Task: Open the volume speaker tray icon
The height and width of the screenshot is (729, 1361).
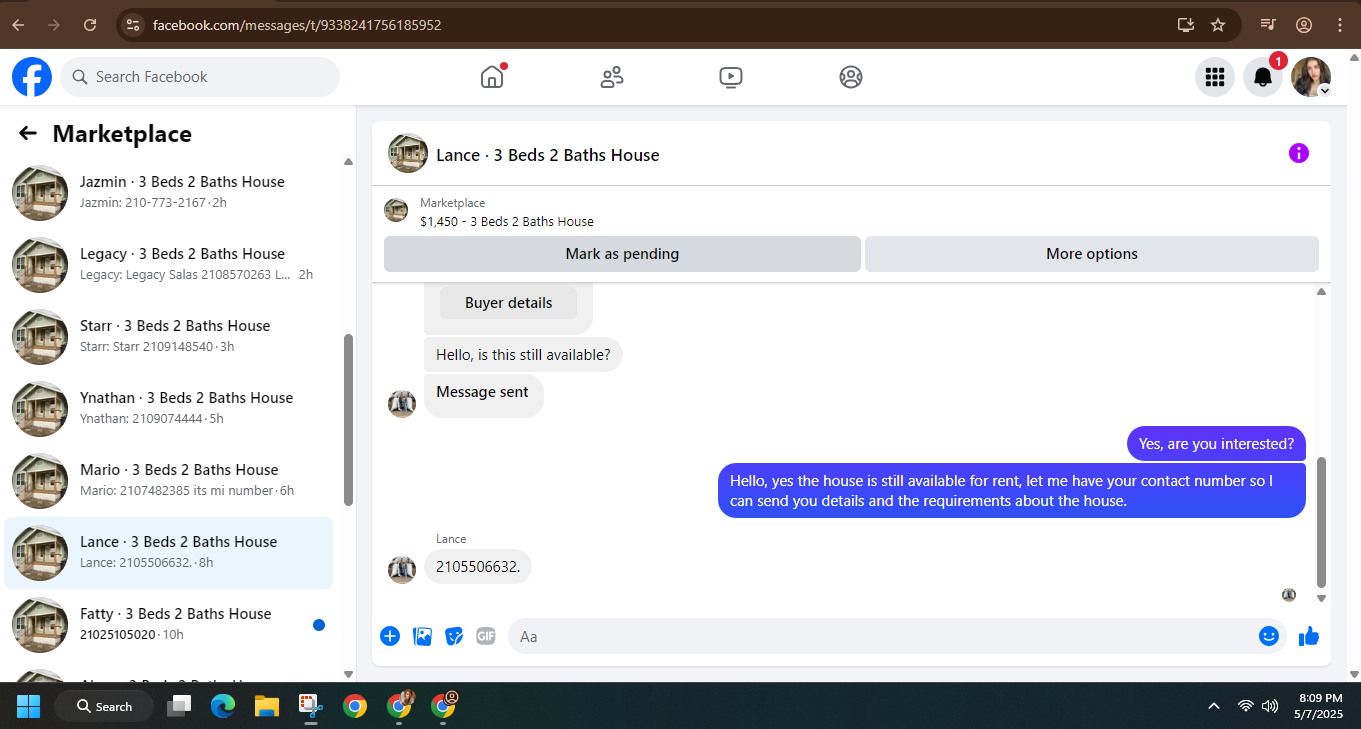Action: 1271,706
